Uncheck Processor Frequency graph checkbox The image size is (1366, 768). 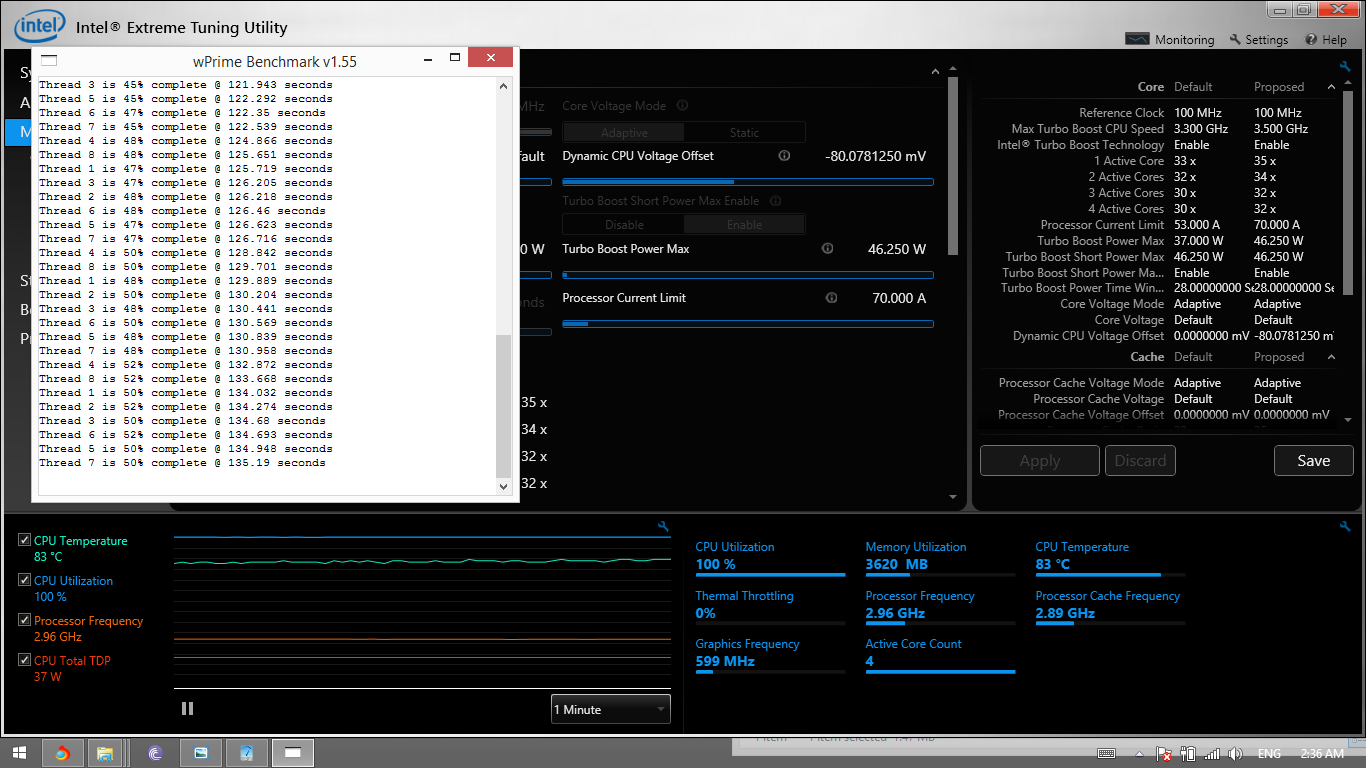tap(24, 620)
